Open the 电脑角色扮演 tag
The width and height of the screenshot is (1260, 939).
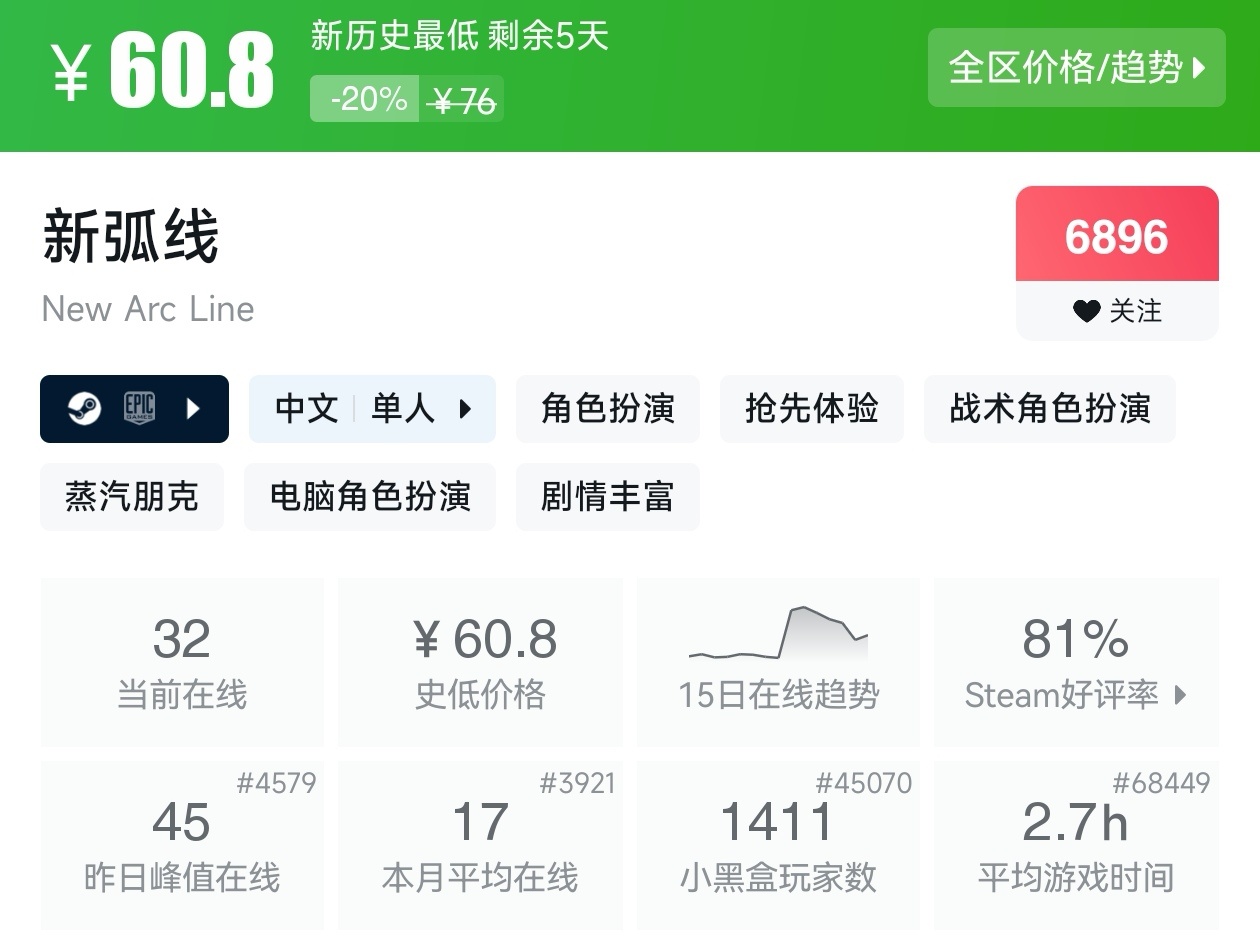point(370,496)
